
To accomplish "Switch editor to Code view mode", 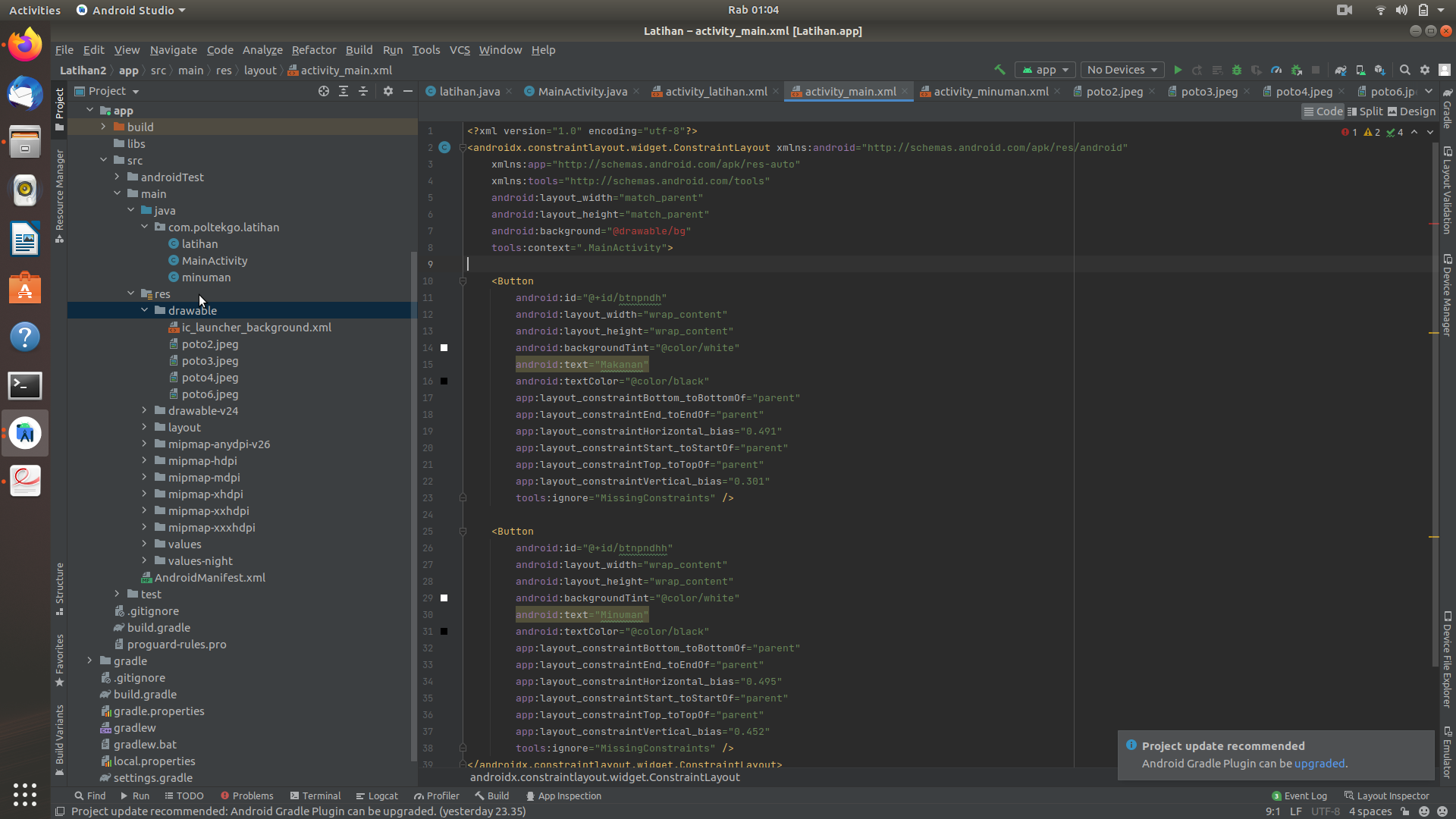I will point(1323,111).
